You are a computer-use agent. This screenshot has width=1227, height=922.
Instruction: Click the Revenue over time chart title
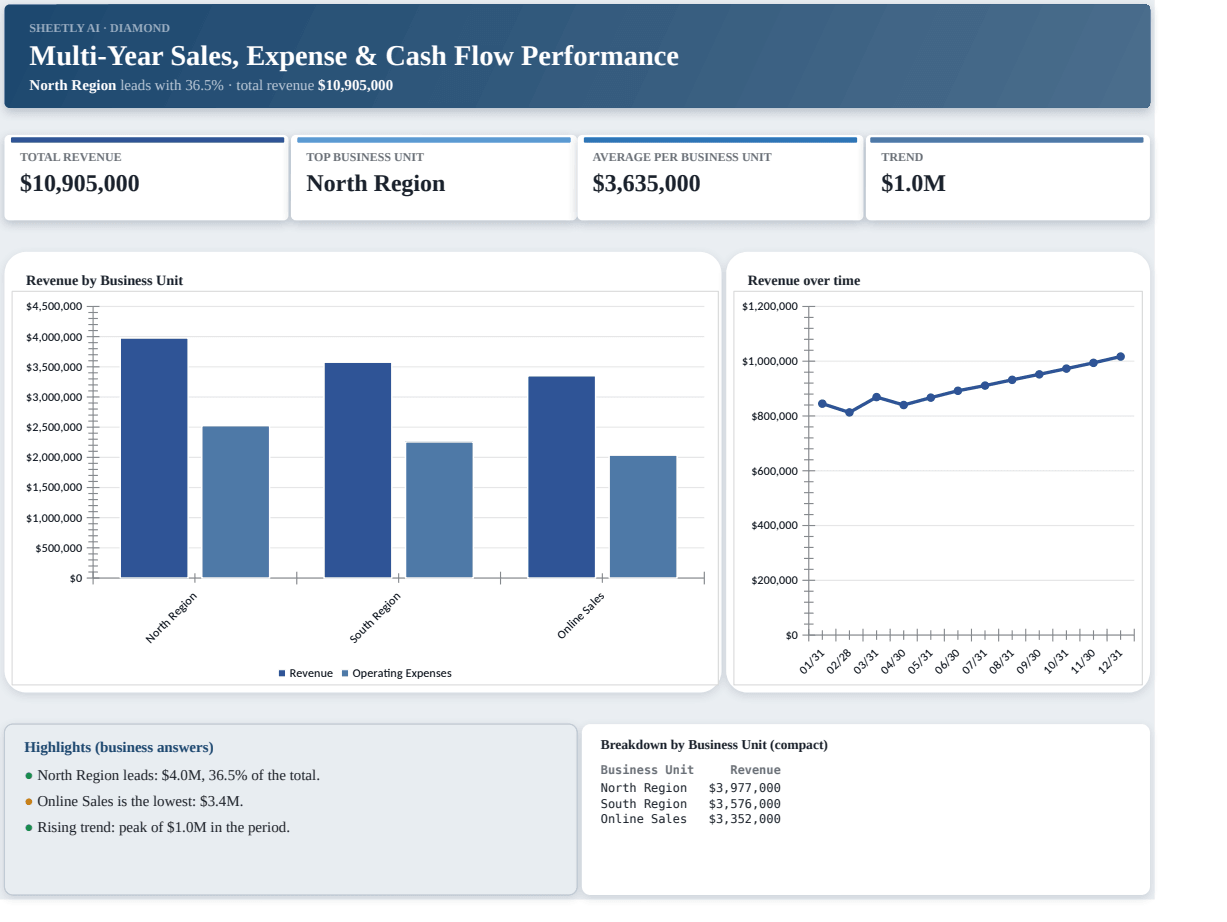pyautogui.click(x=804, y=281)
